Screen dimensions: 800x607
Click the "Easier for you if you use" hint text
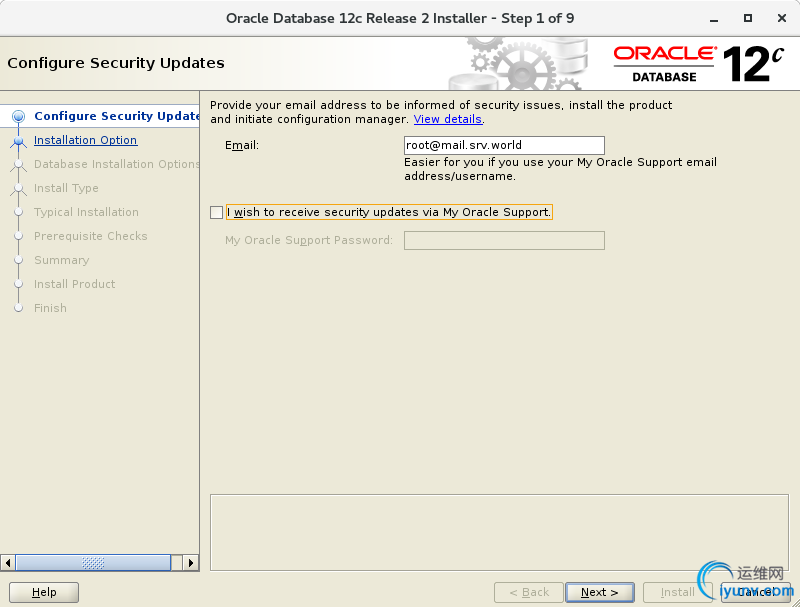(560, 169)
